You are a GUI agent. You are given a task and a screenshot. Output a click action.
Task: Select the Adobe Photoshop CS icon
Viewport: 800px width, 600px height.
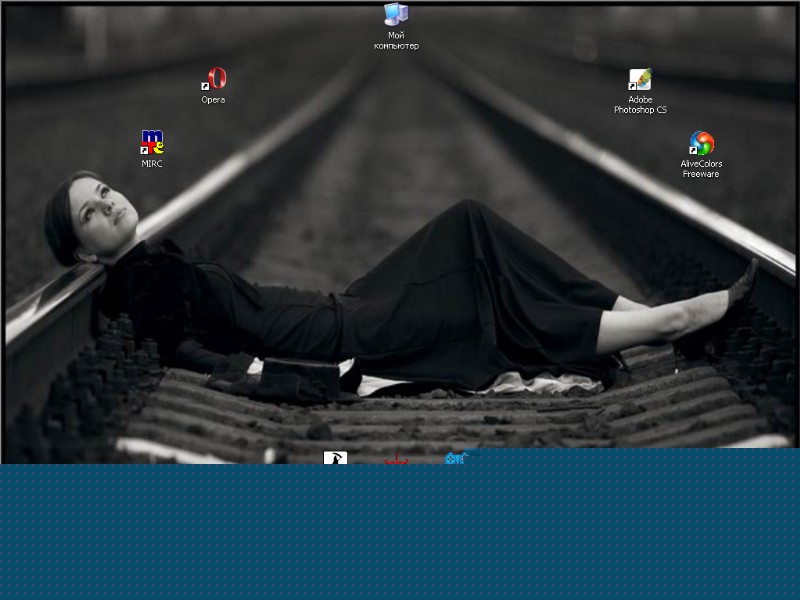click(x=640, y=80)
